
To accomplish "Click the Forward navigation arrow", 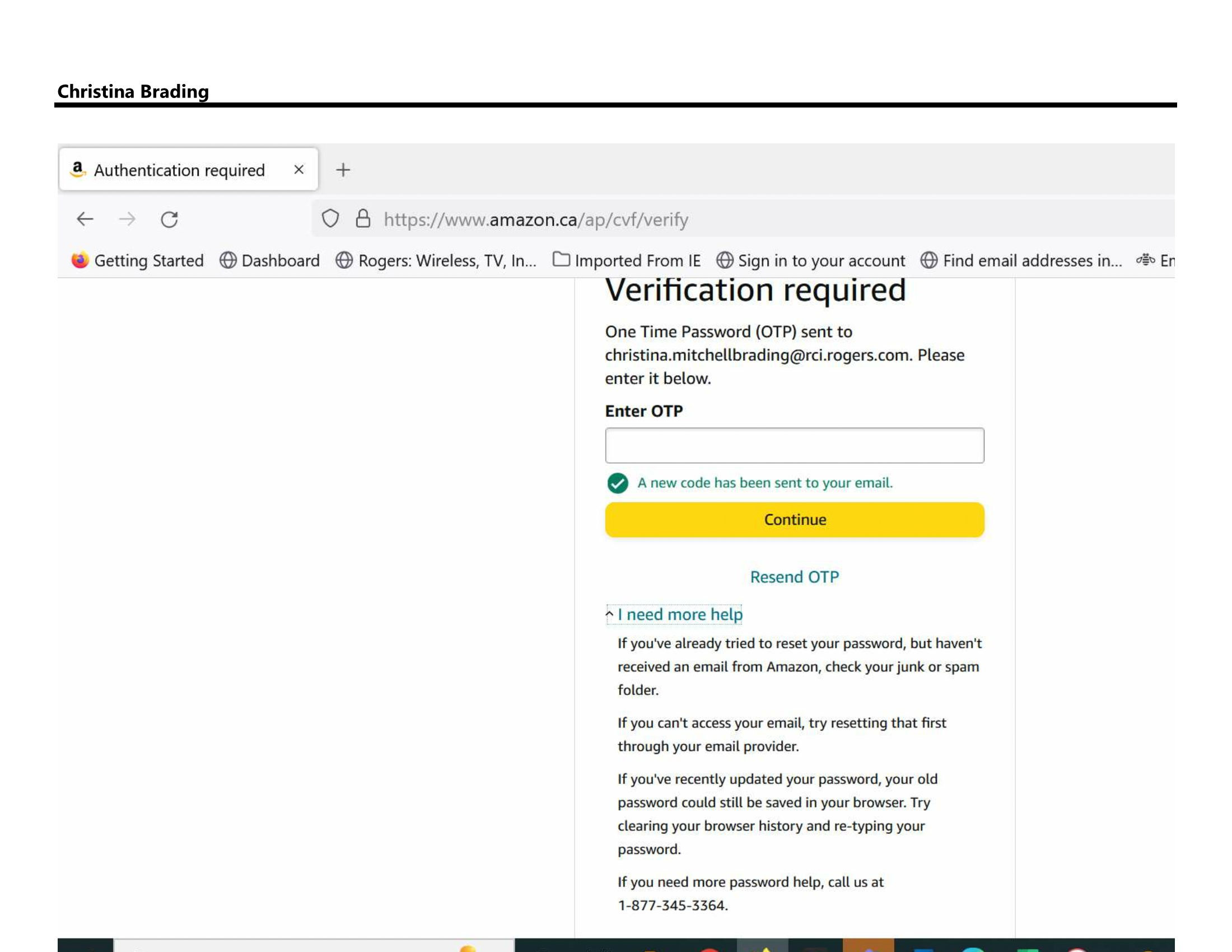I will tap(128, 219).
